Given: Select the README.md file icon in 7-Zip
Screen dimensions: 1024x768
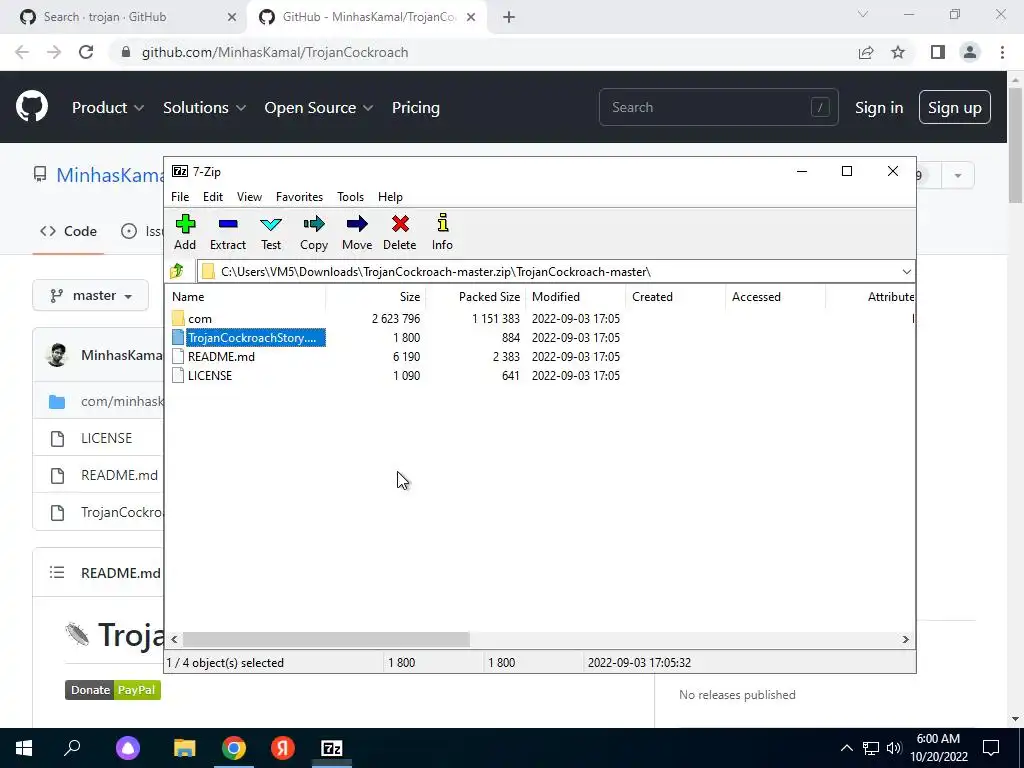Looking at the screenshot, I should (178, 357).
